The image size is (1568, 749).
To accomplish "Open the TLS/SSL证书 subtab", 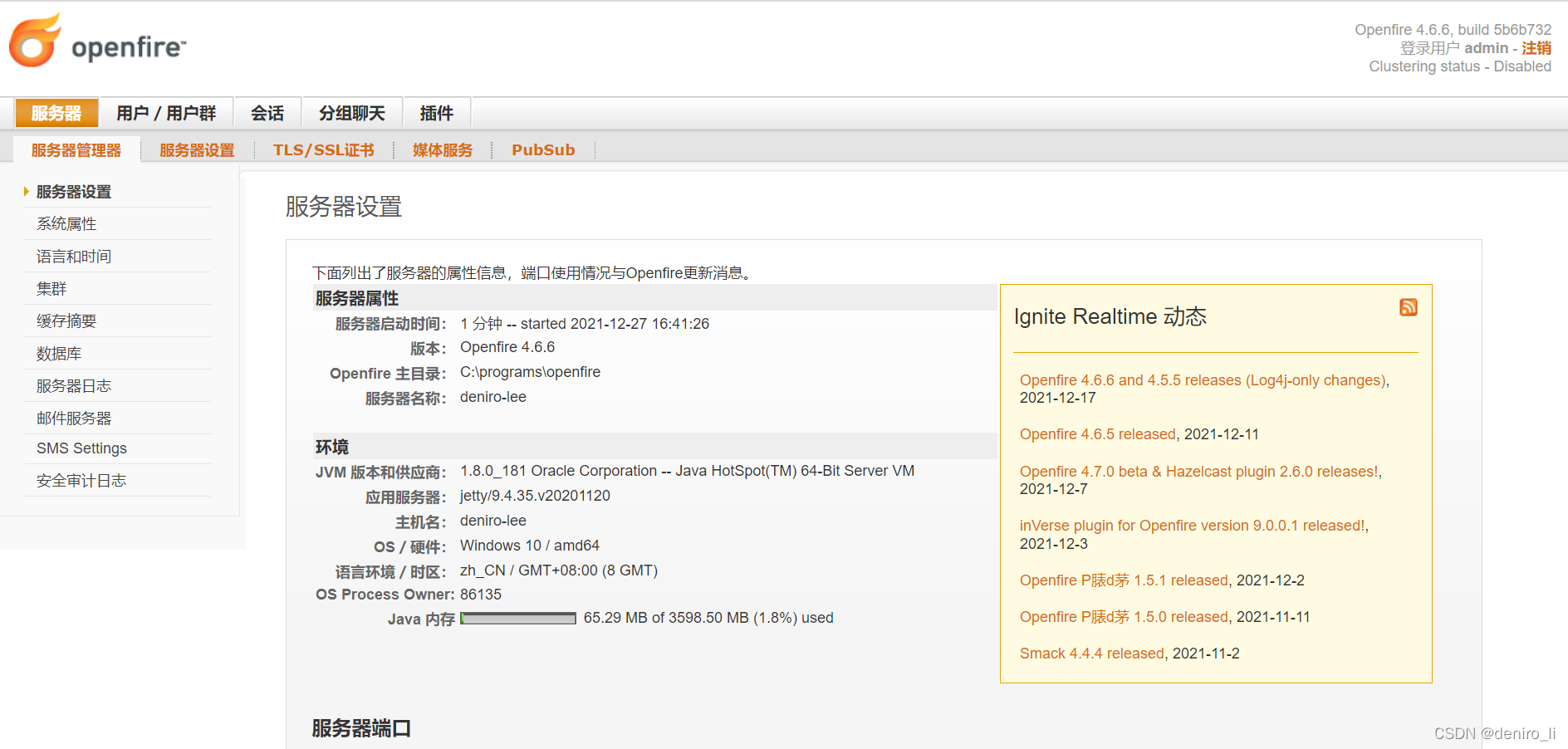I will [x=324, y=150].
